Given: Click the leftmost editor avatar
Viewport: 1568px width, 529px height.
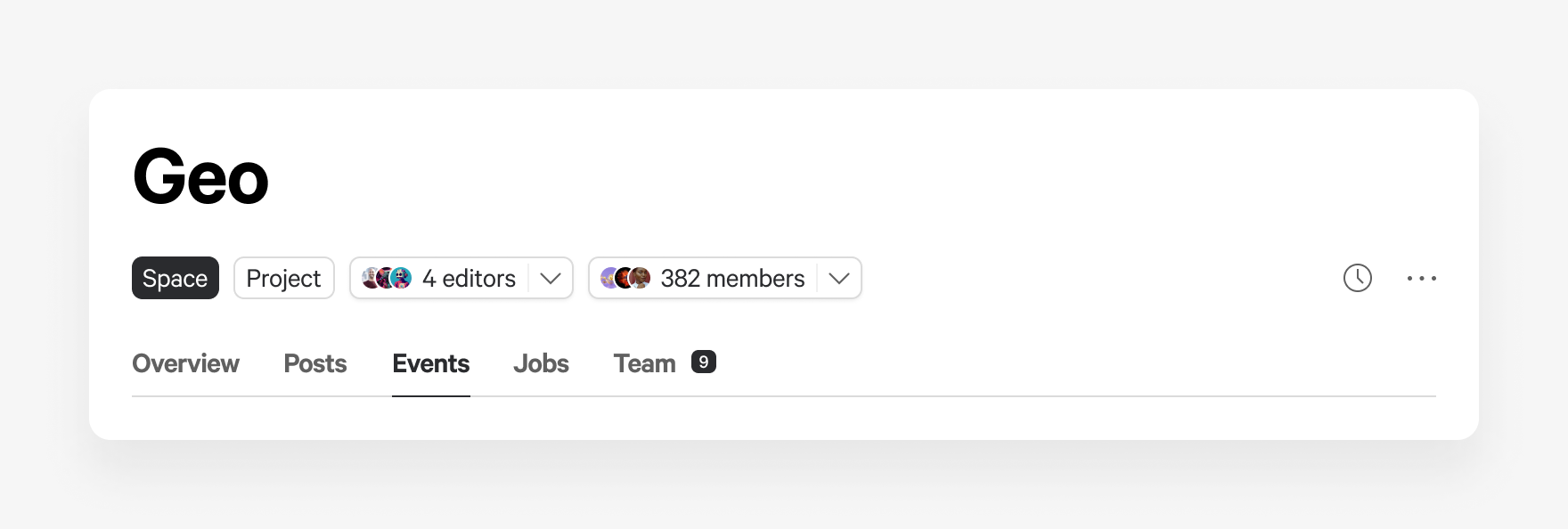Looking at the screenshot, I should click(371, 278).
